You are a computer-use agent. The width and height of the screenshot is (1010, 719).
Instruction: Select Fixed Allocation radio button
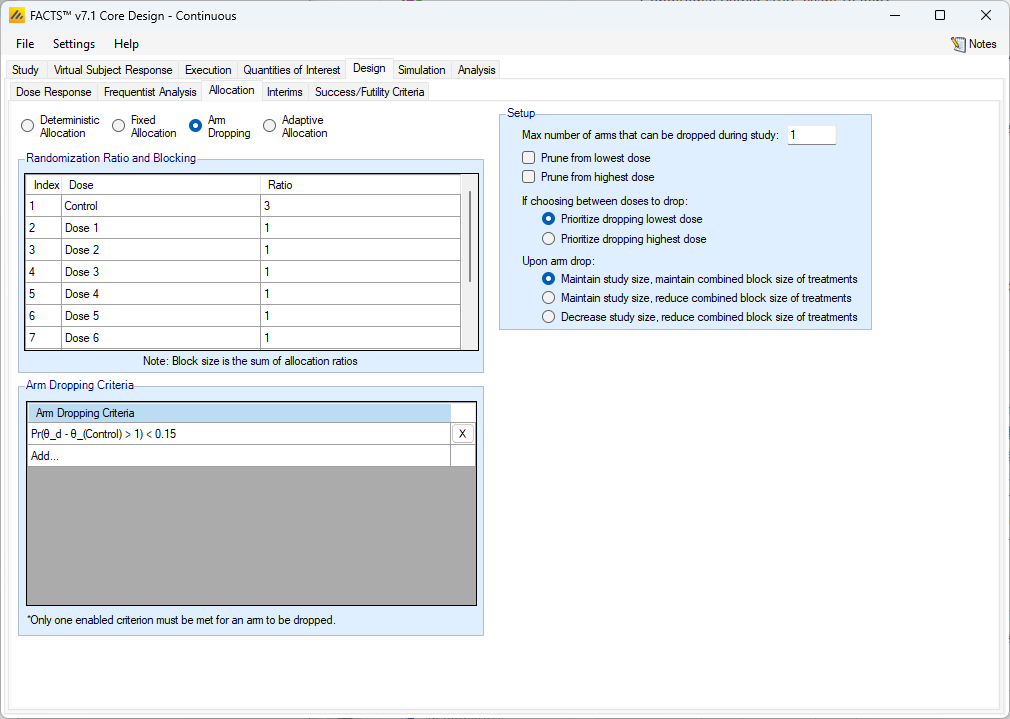[x=119, y=126]
